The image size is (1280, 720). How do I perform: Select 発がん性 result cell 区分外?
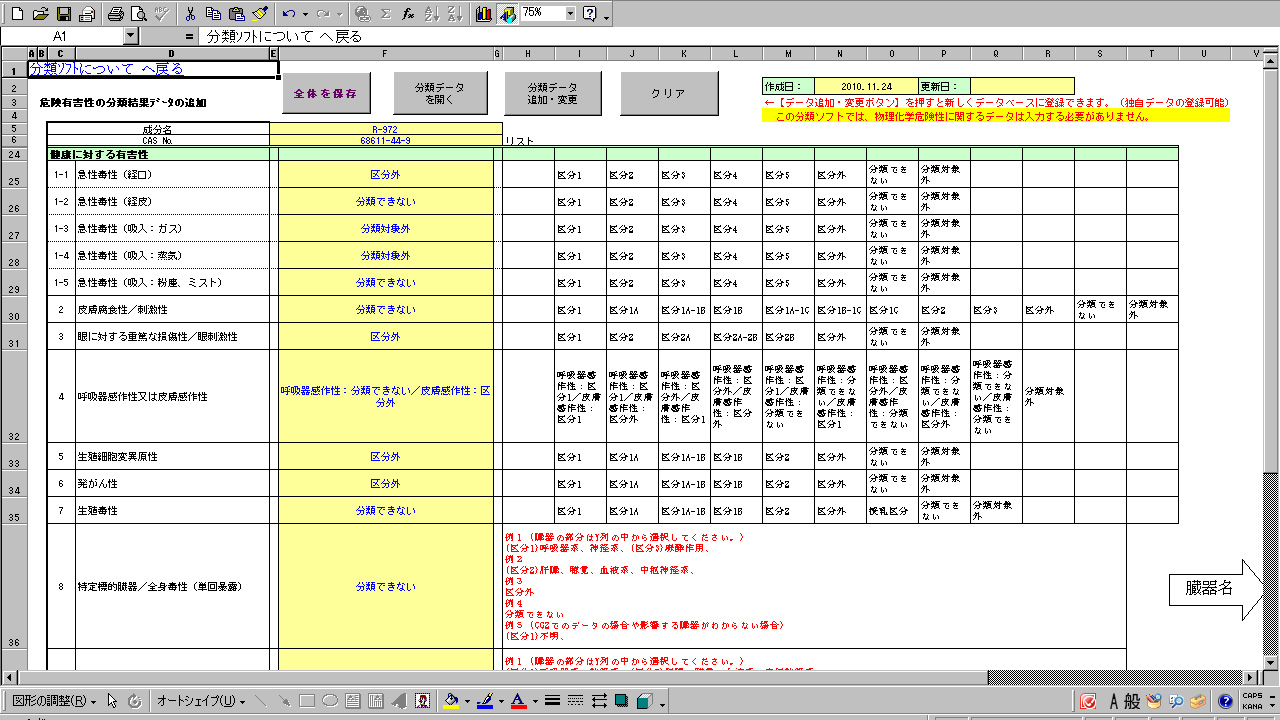click(385, 483)
